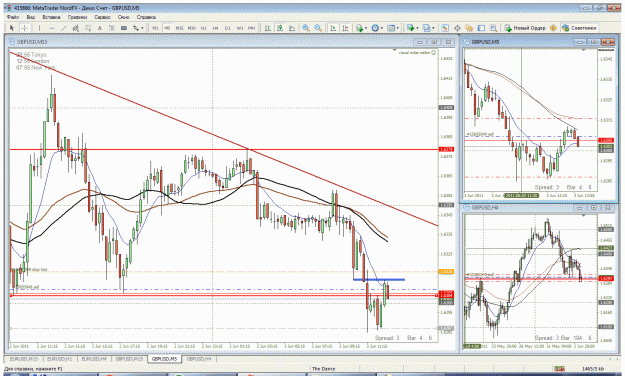Click the connection status '1465/3 kb'

[x=593, y=369]
